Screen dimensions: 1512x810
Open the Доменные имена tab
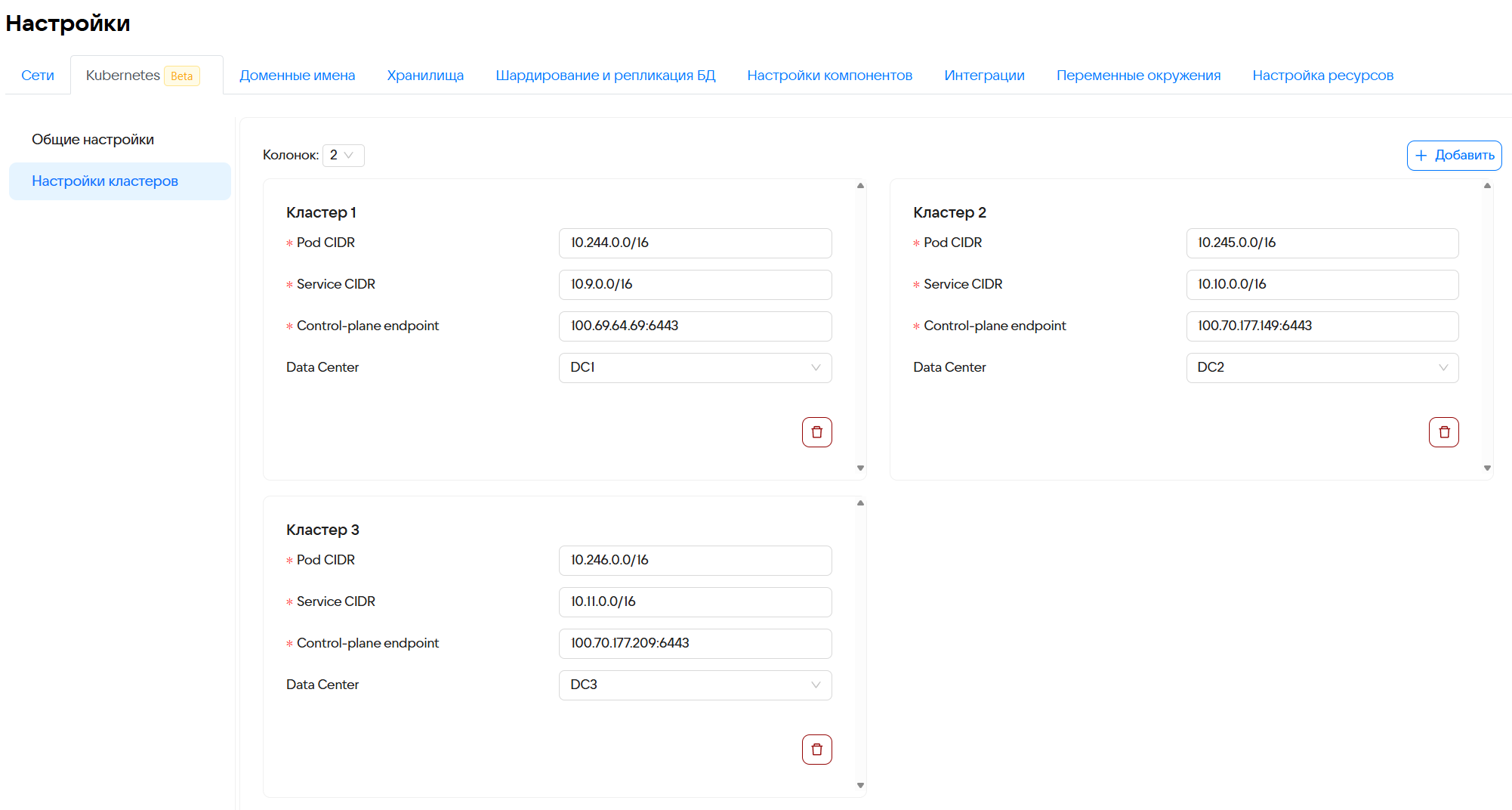[x=298, y=76]
